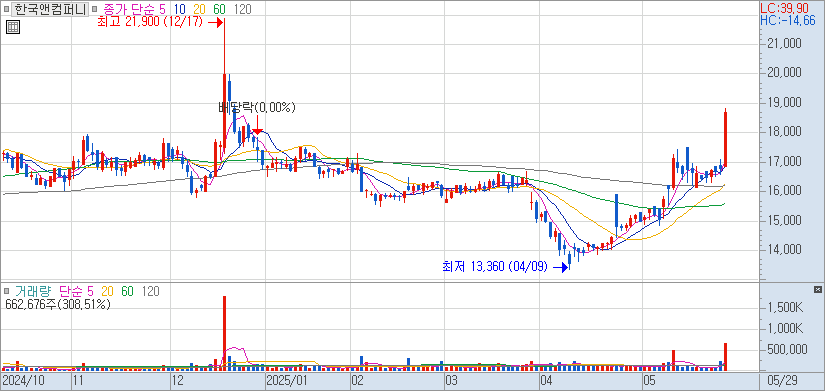Viewport: 825px width, 391px height.
Task: Click the 1,000K volume axis label
Action: (x=785, y=328)
